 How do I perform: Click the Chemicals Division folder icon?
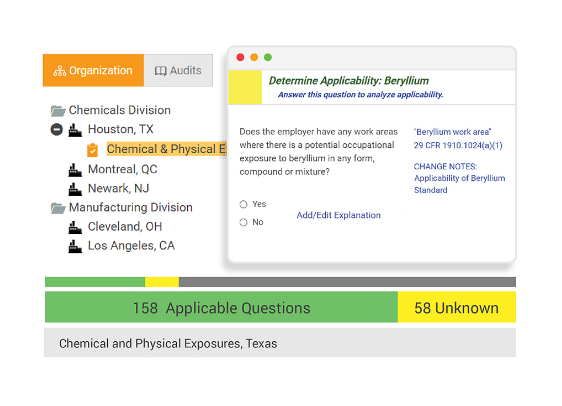click(58, 111)
